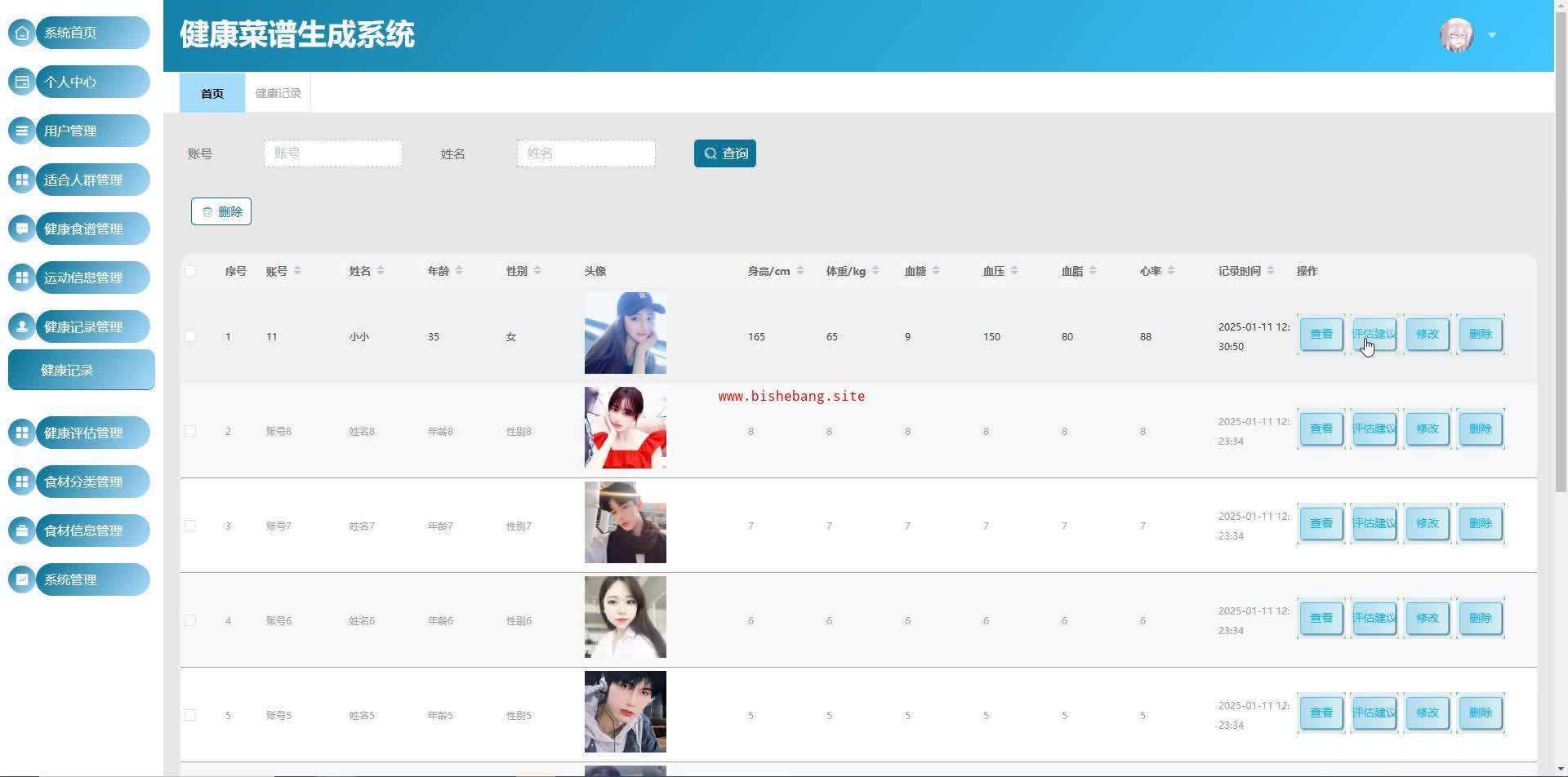Click 删除 for the 账号7 record

pos(1481,523)
